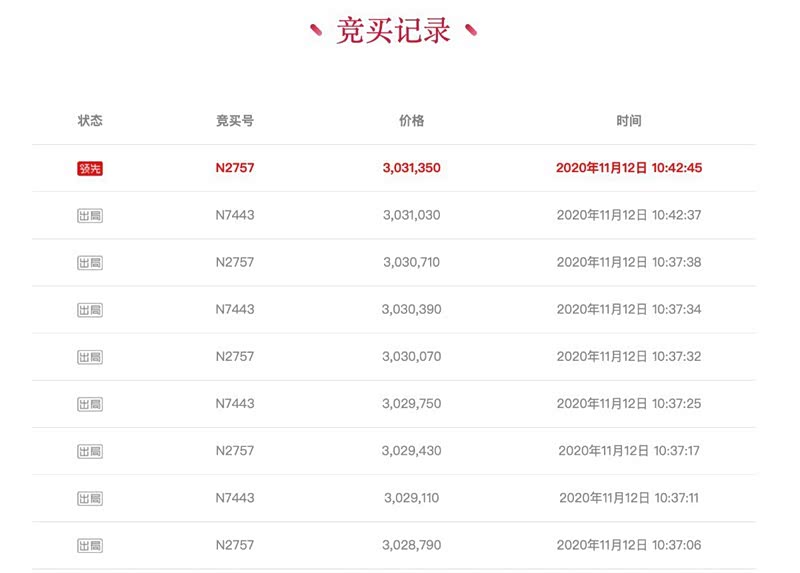This screenshot has width=800, height=573.
Task: Click the 状态 column header
Action: click(x=90, y=121)
